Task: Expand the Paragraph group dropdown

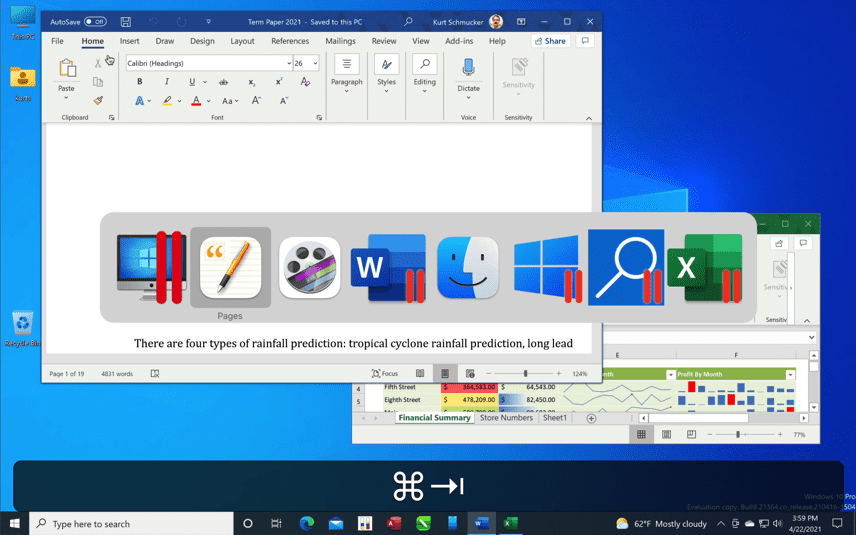Action: (346, 91)
